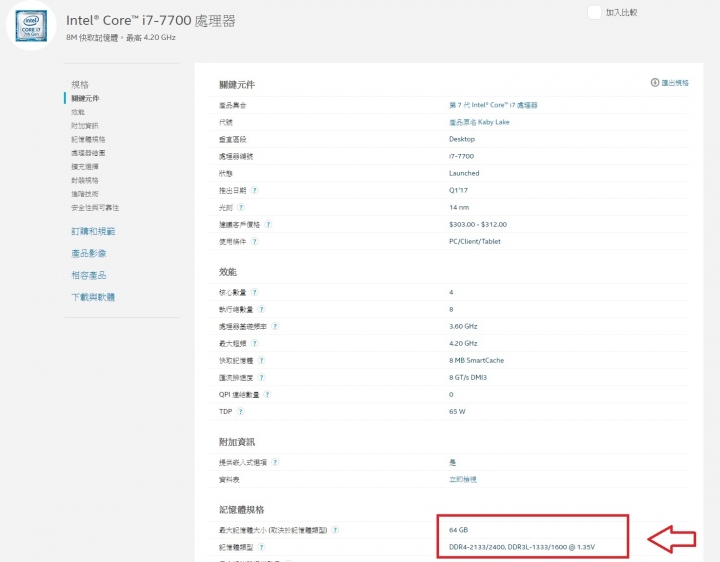
Task: Open help icon beside 推出日期
Action: click(255, 190)
